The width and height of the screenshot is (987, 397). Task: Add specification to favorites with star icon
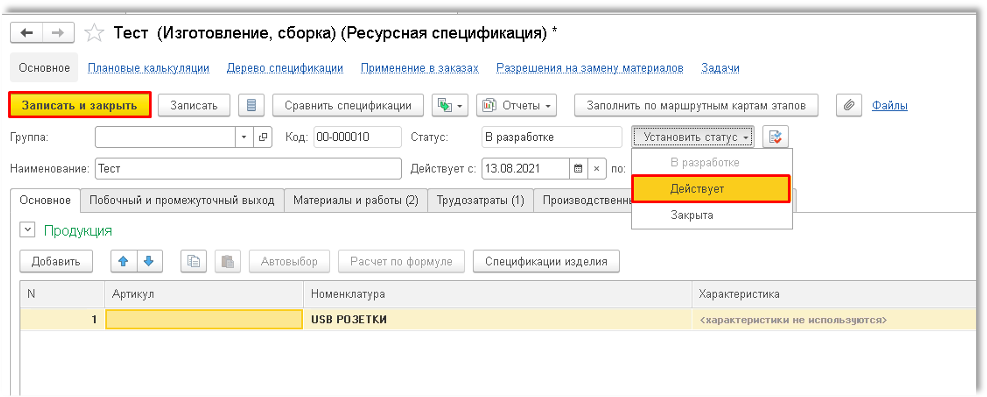(x=94, y=33)
